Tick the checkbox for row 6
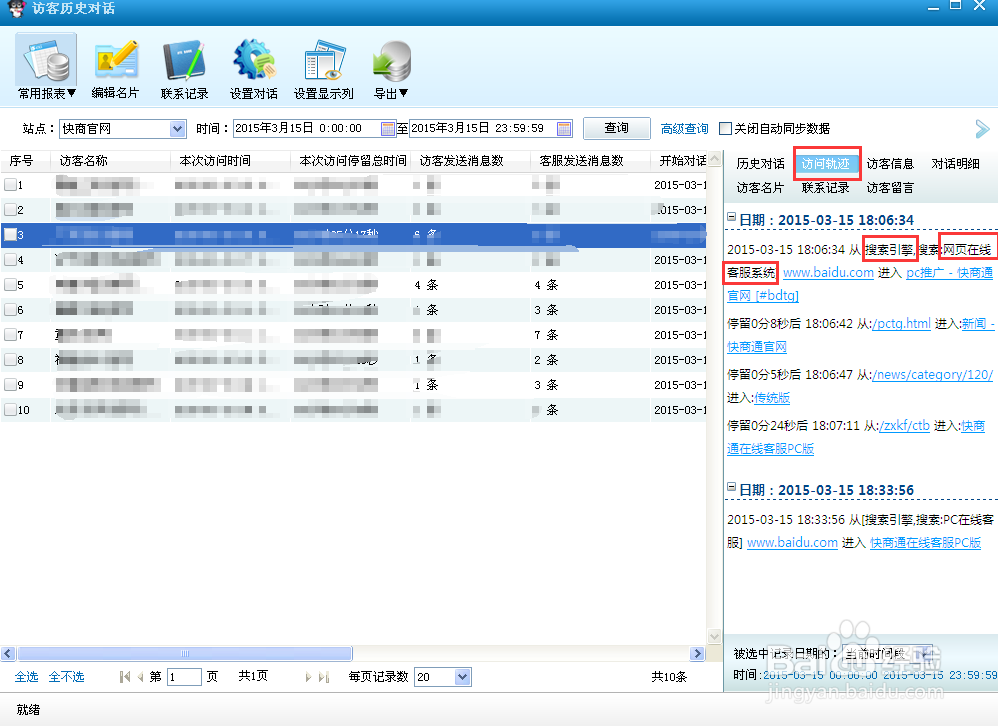This screenshot has height=726, width=998. point(10,310)
